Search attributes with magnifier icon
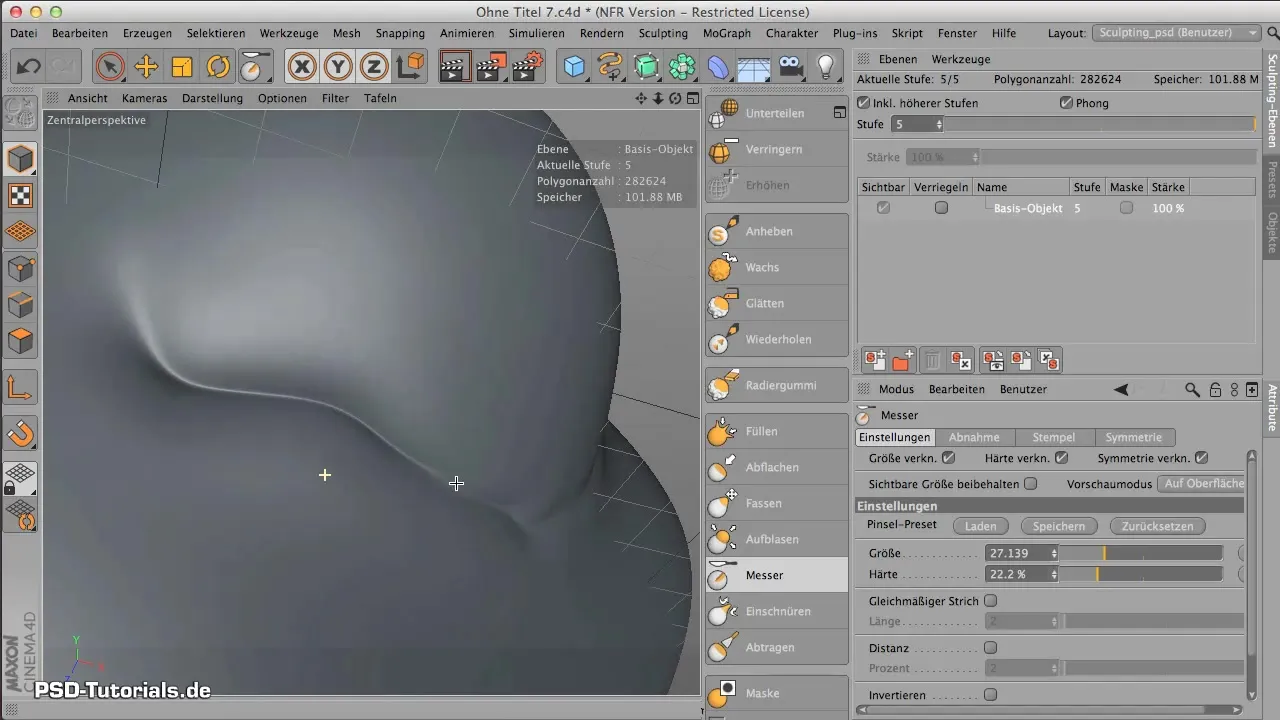 click(1191, 389)
